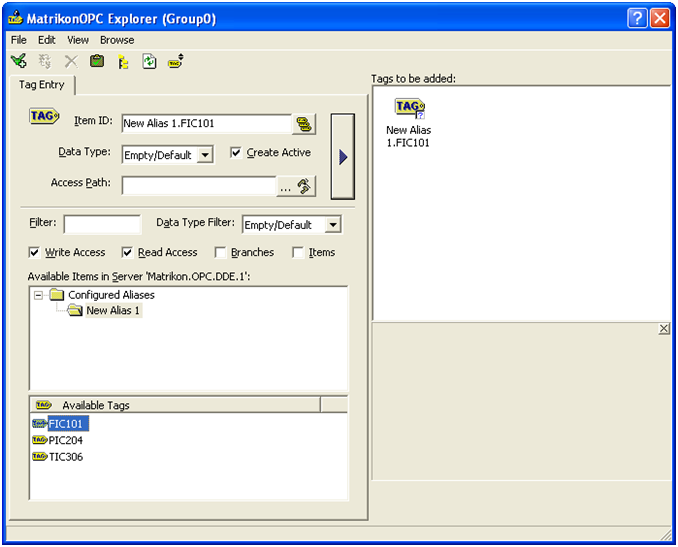Click the Access Path input field
Viewport: 678px width, 547px height.
coord(199,186)
